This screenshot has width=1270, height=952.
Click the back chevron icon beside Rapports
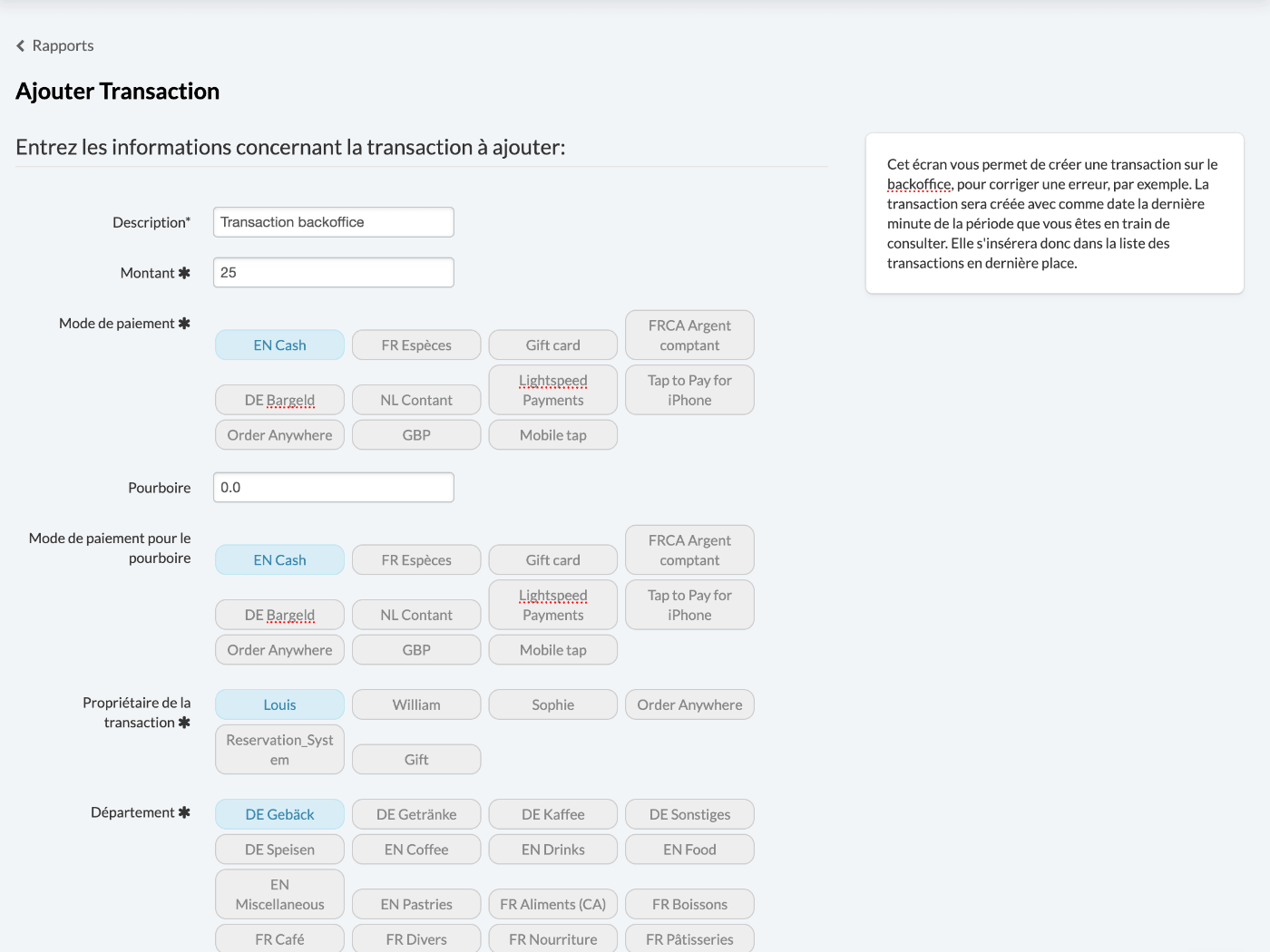[x=21, y=45]
